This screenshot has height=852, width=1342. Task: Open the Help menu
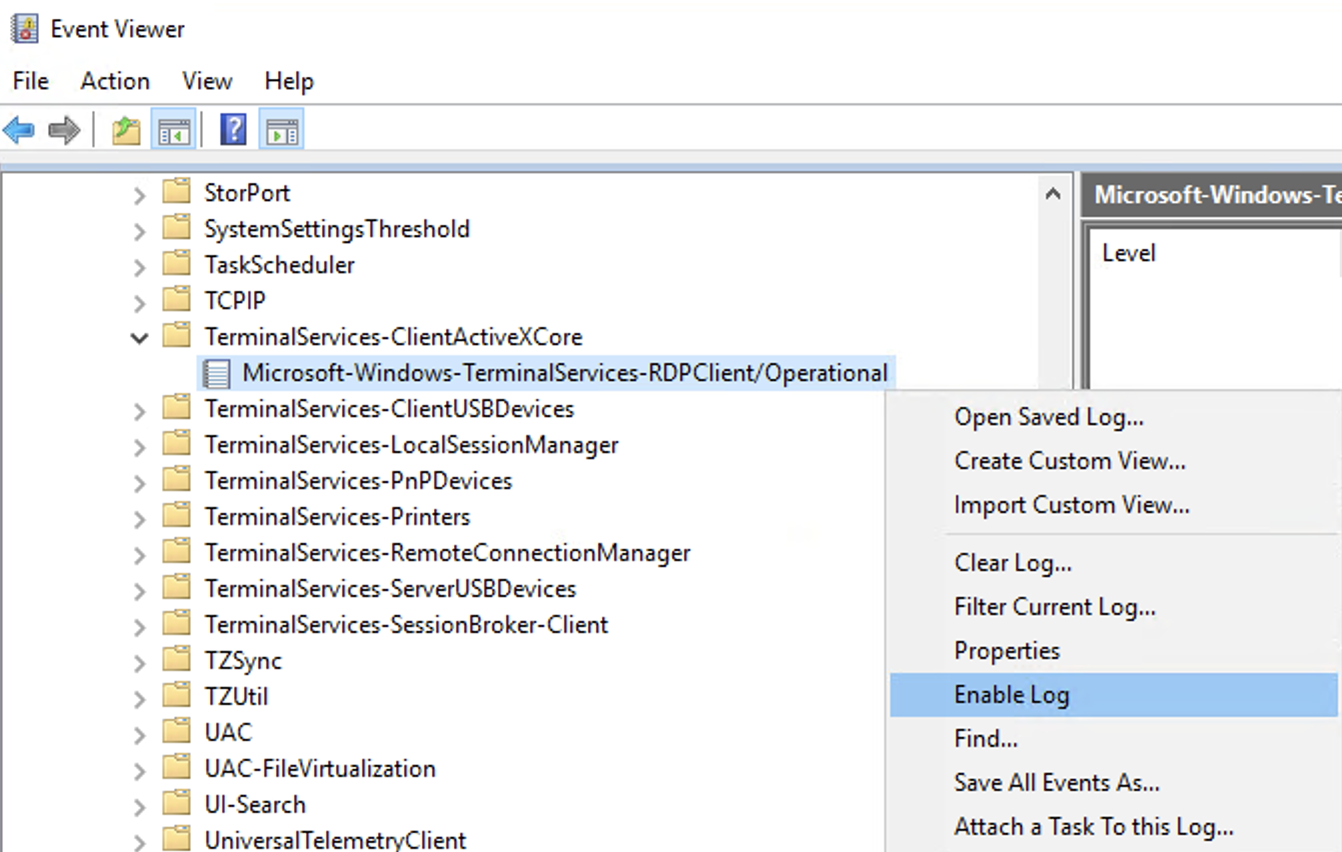point(289,81)
